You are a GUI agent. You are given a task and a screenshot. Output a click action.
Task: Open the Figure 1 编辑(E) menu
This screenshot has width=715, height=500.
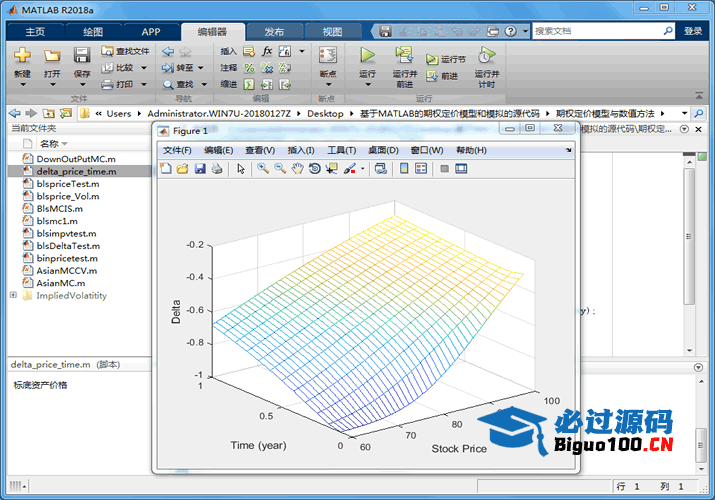click(218, 150)
